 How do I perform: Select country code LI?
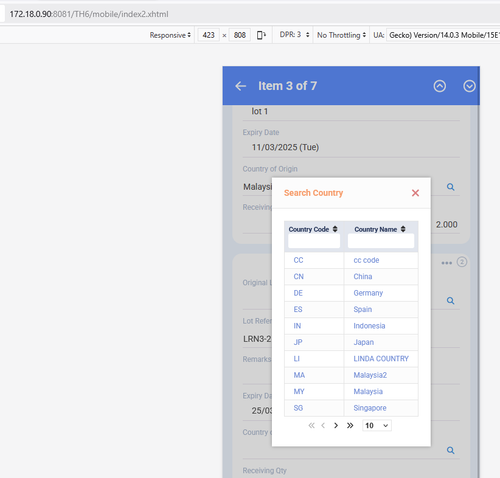click(296, 358)
